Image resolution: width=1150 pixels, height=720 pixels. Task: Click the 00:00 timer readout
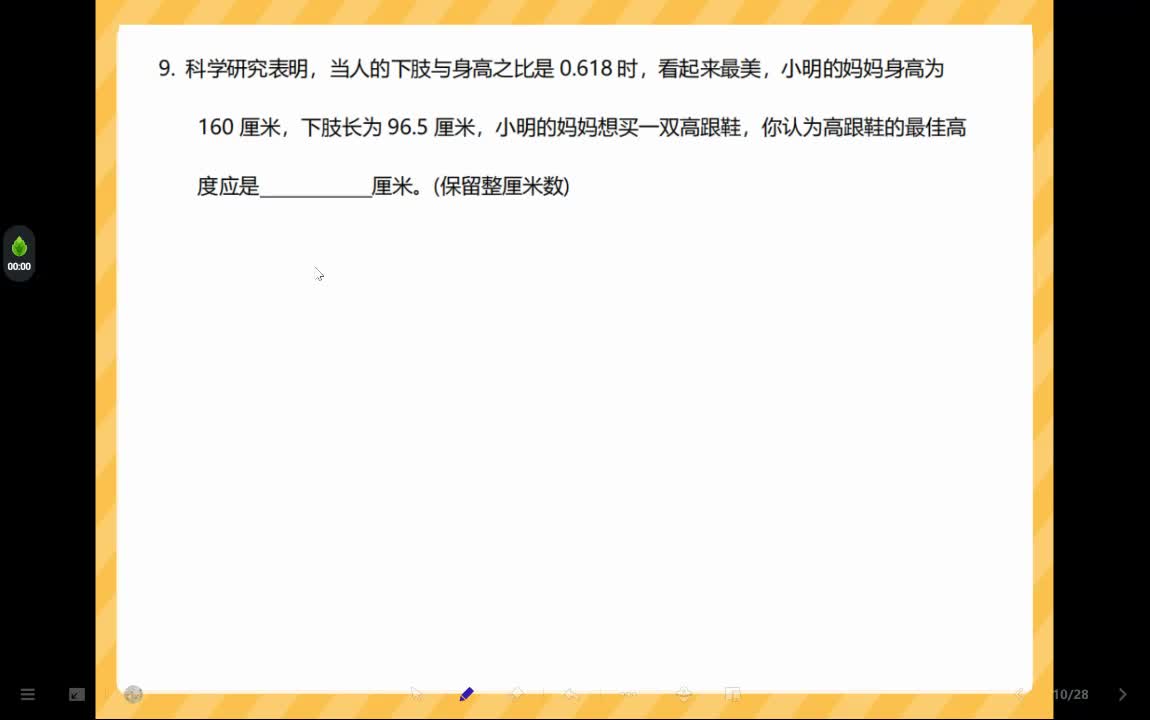pos(19,267)
